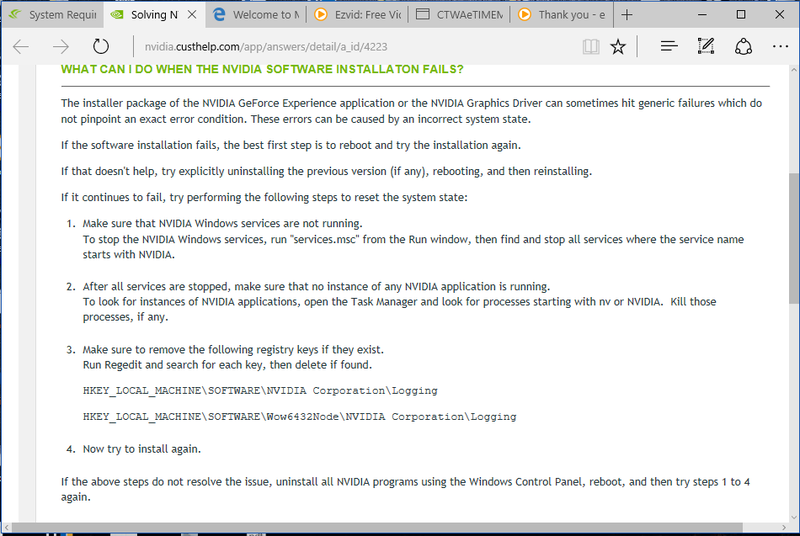Image resolution: width=800 pixels, height=536 pixels.
Task: Click the horizontal scrollbar thumb
Action: tap(377, 527)
